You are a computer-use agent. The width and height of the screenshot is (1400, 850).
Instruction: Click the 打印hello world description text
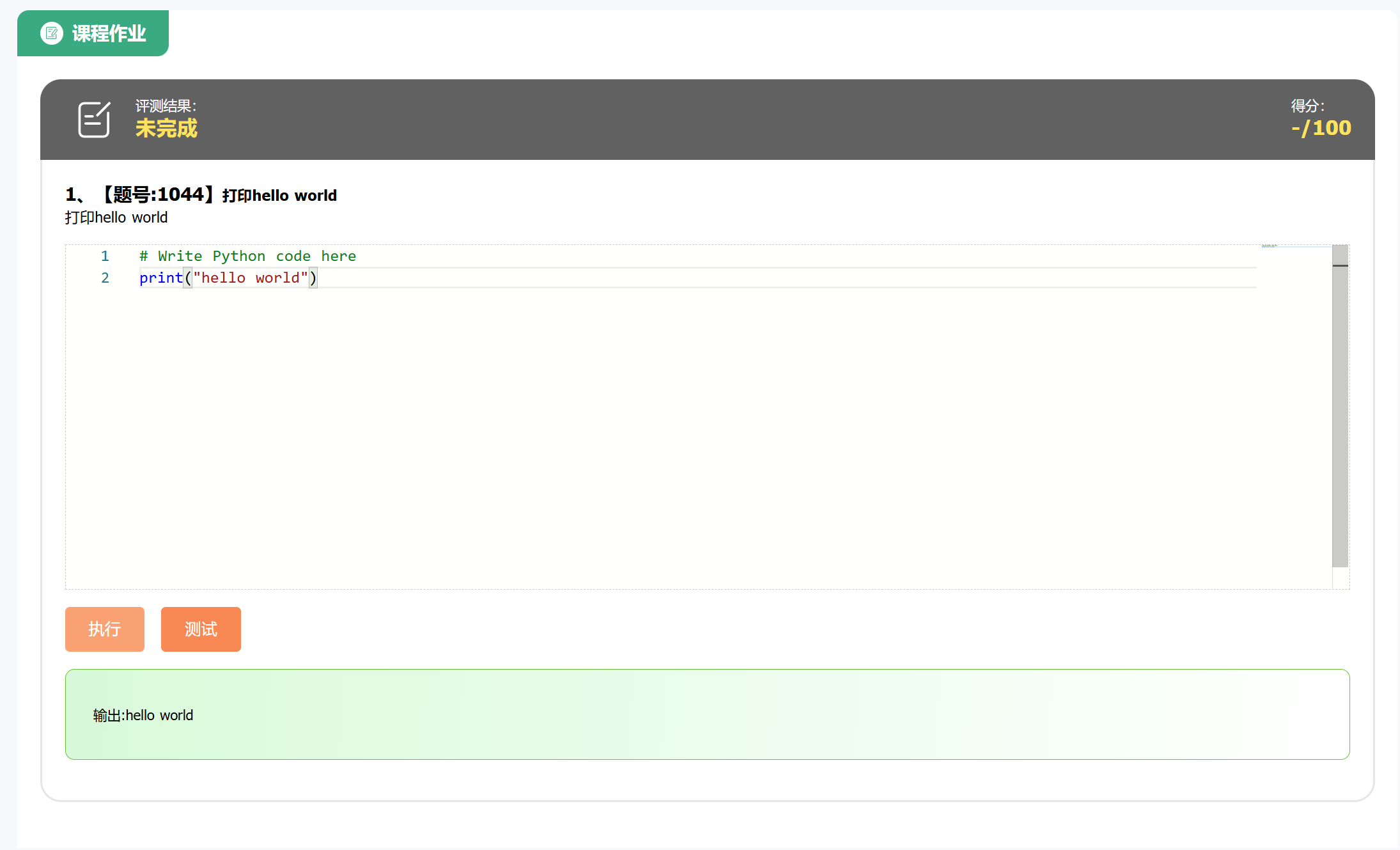[x=116, y=217]
